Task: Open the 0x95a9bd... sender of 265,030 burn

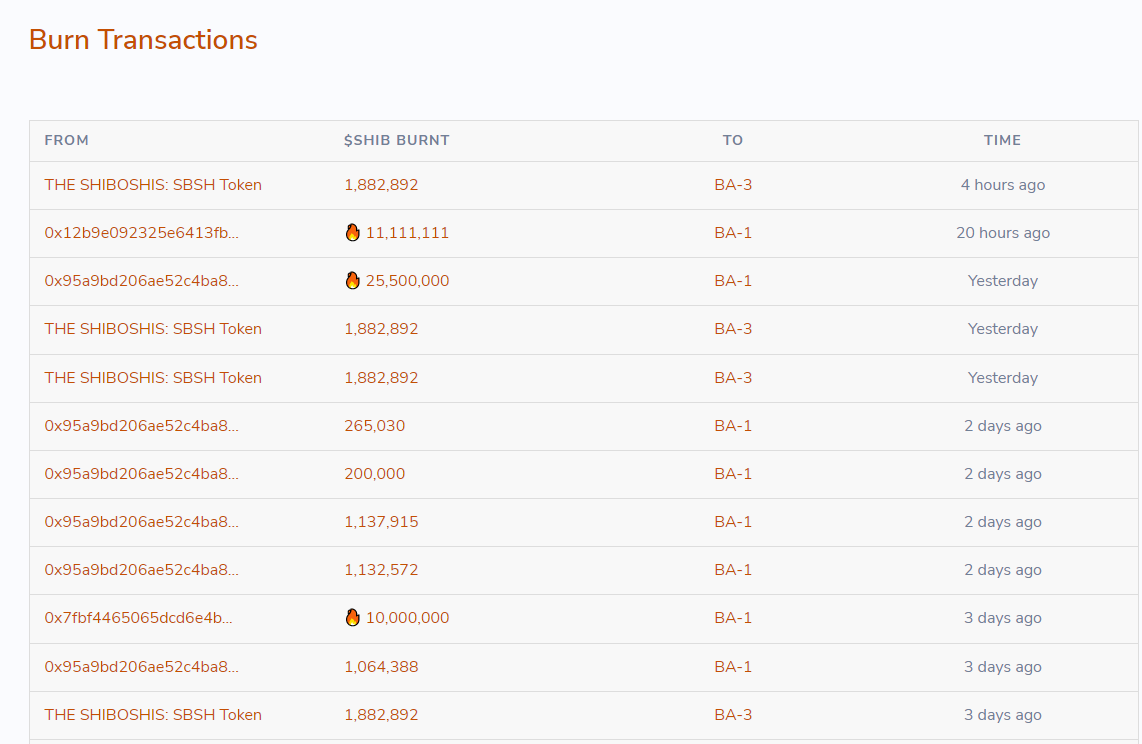Action: tap(141, 426)
